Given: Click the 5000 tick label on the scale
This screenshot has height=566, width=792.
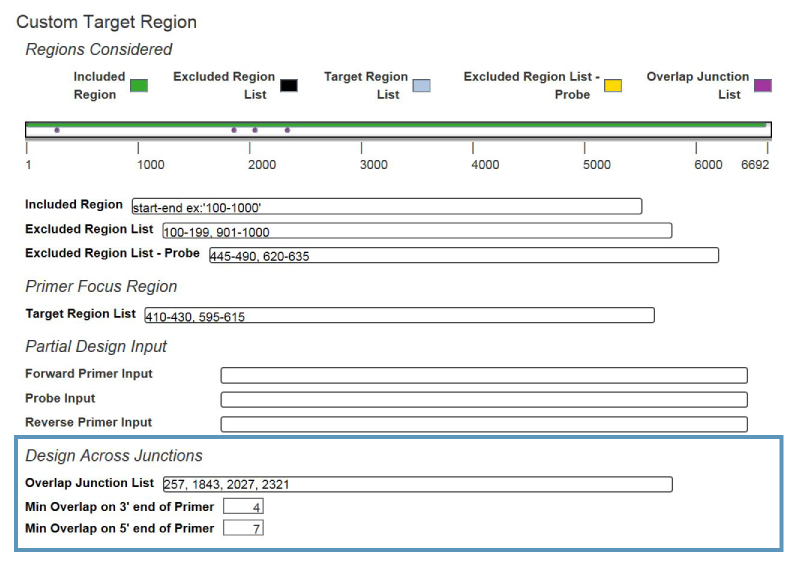Looking at the screenshot, I should point(597,165).
